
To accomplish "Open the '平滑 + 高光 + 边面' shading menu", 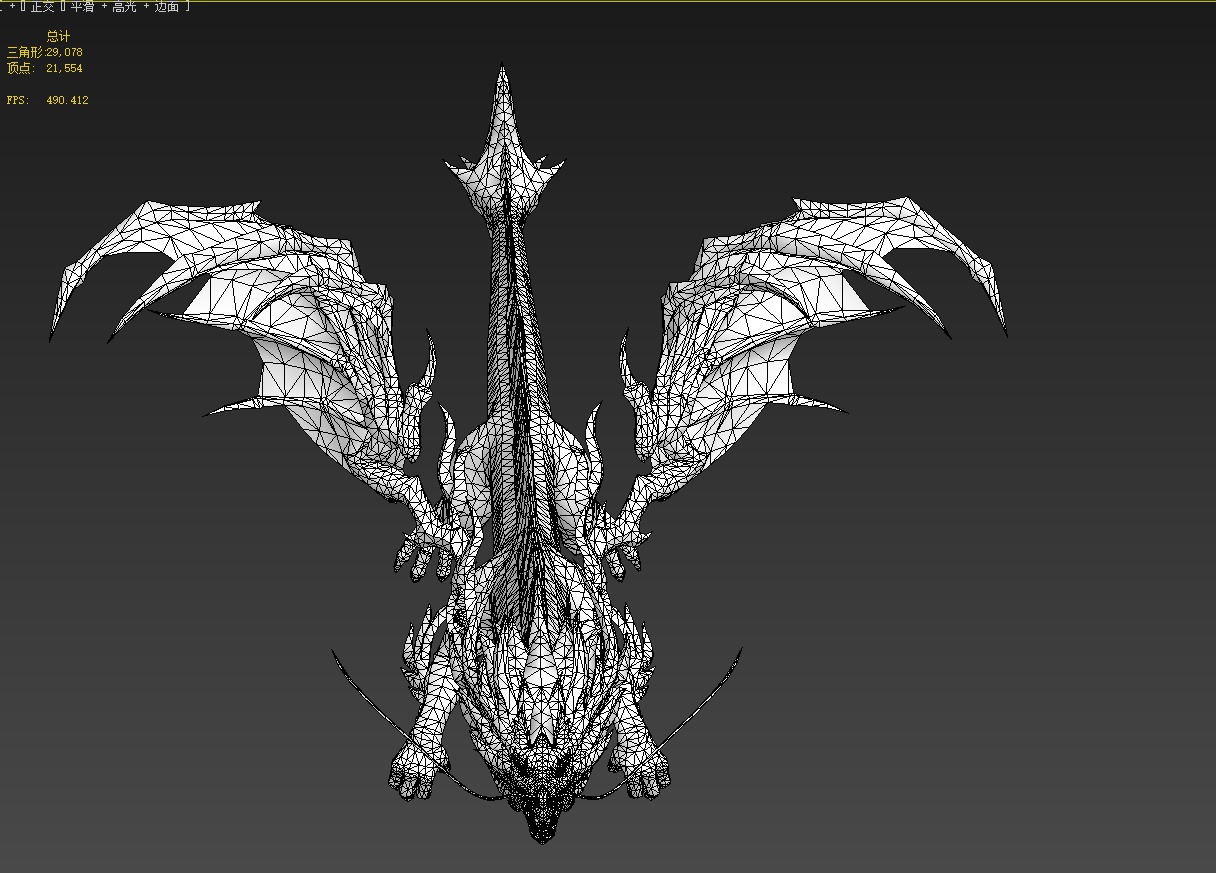I will coord(126,7).
